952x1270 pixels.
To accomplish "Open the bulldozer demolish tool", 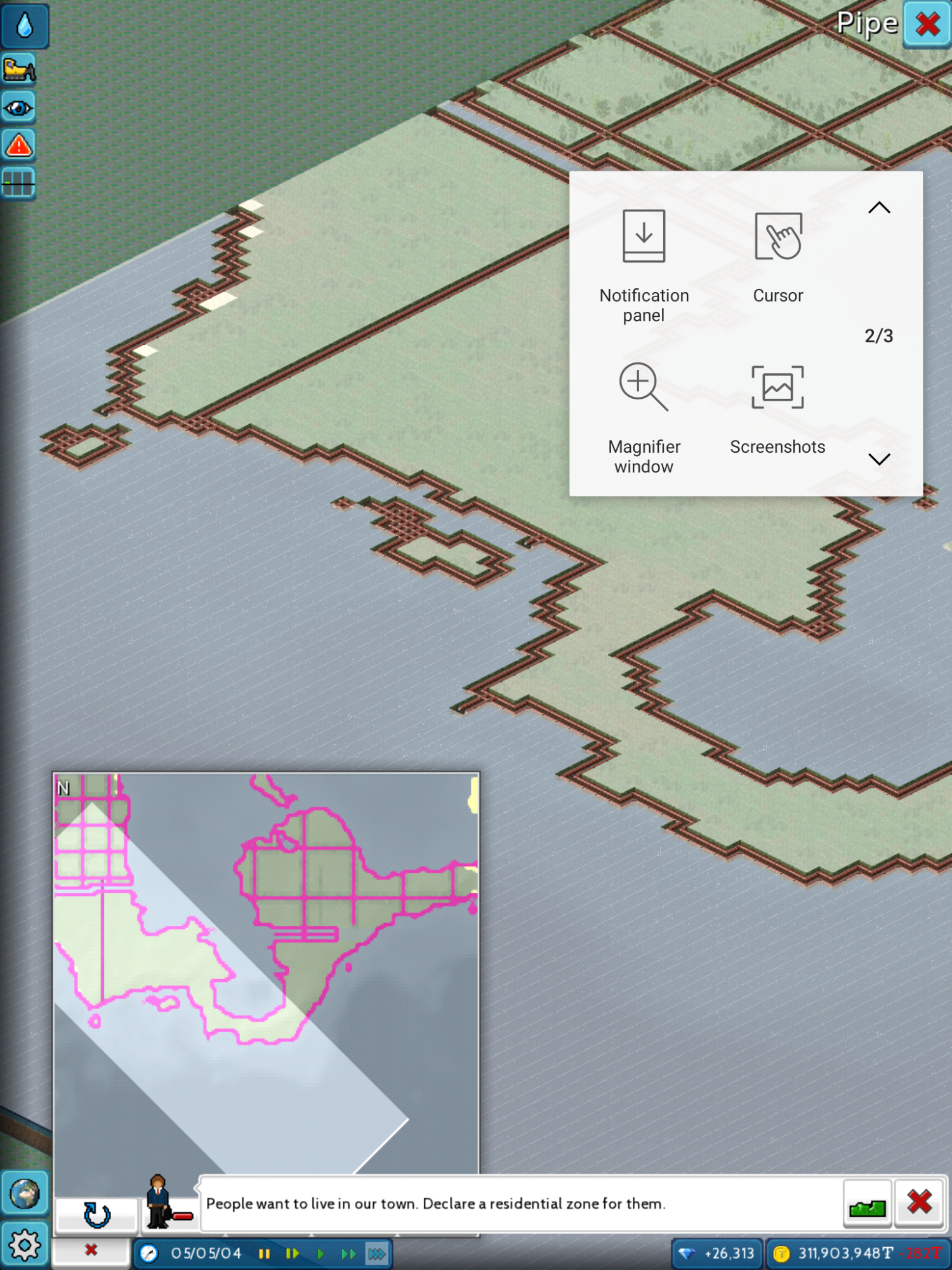I will point(19,70).
